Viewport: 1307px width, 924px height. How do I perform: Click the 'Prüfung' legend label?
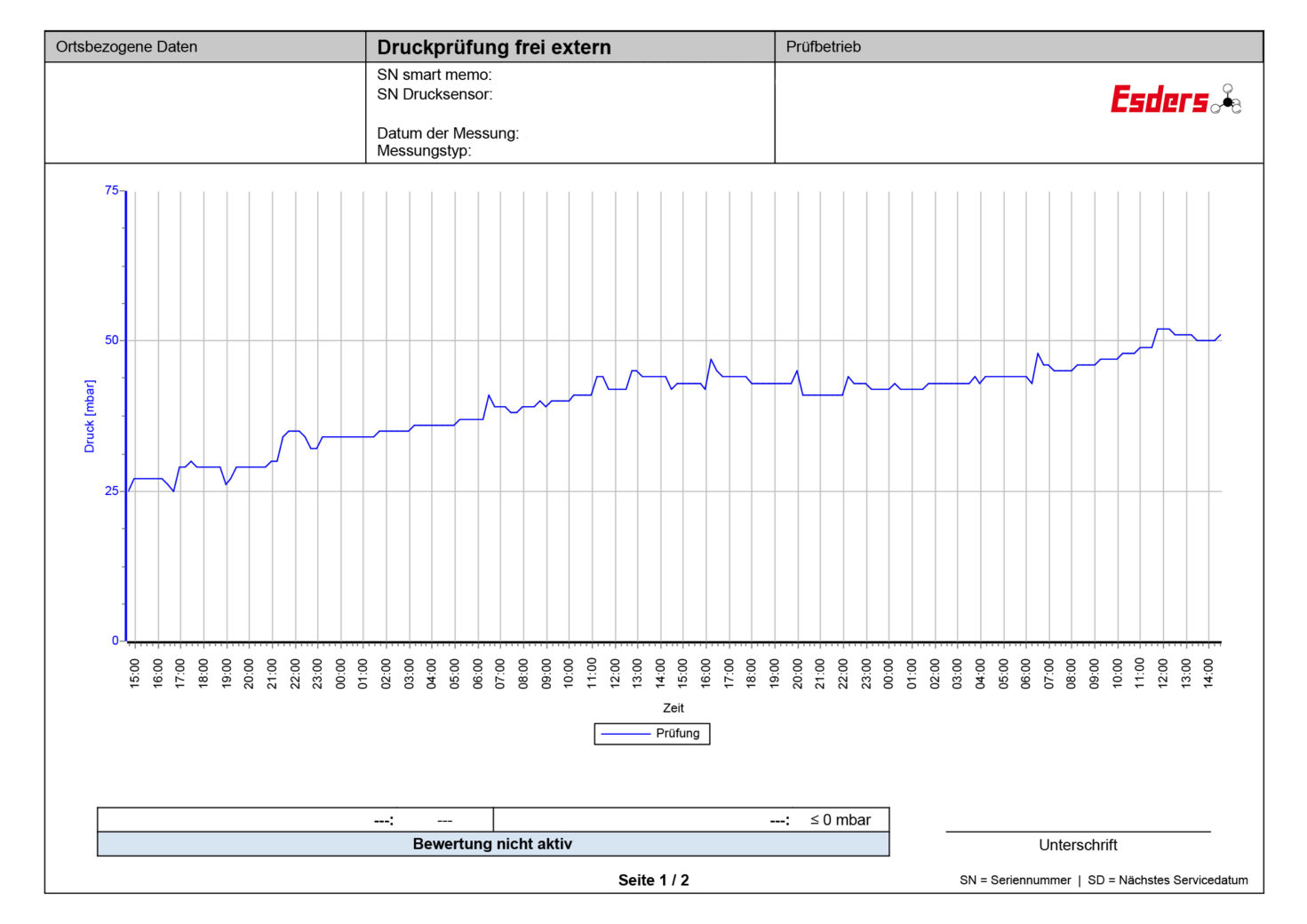pos(678,734)
